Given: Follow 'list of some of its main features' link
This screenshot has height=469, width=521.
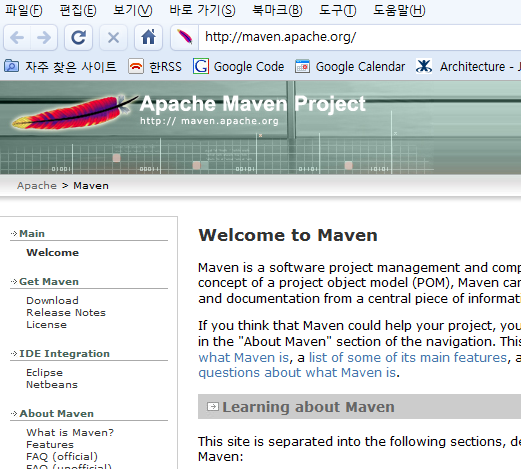Looking at the screenshot, I should click(x=408, y=357).
